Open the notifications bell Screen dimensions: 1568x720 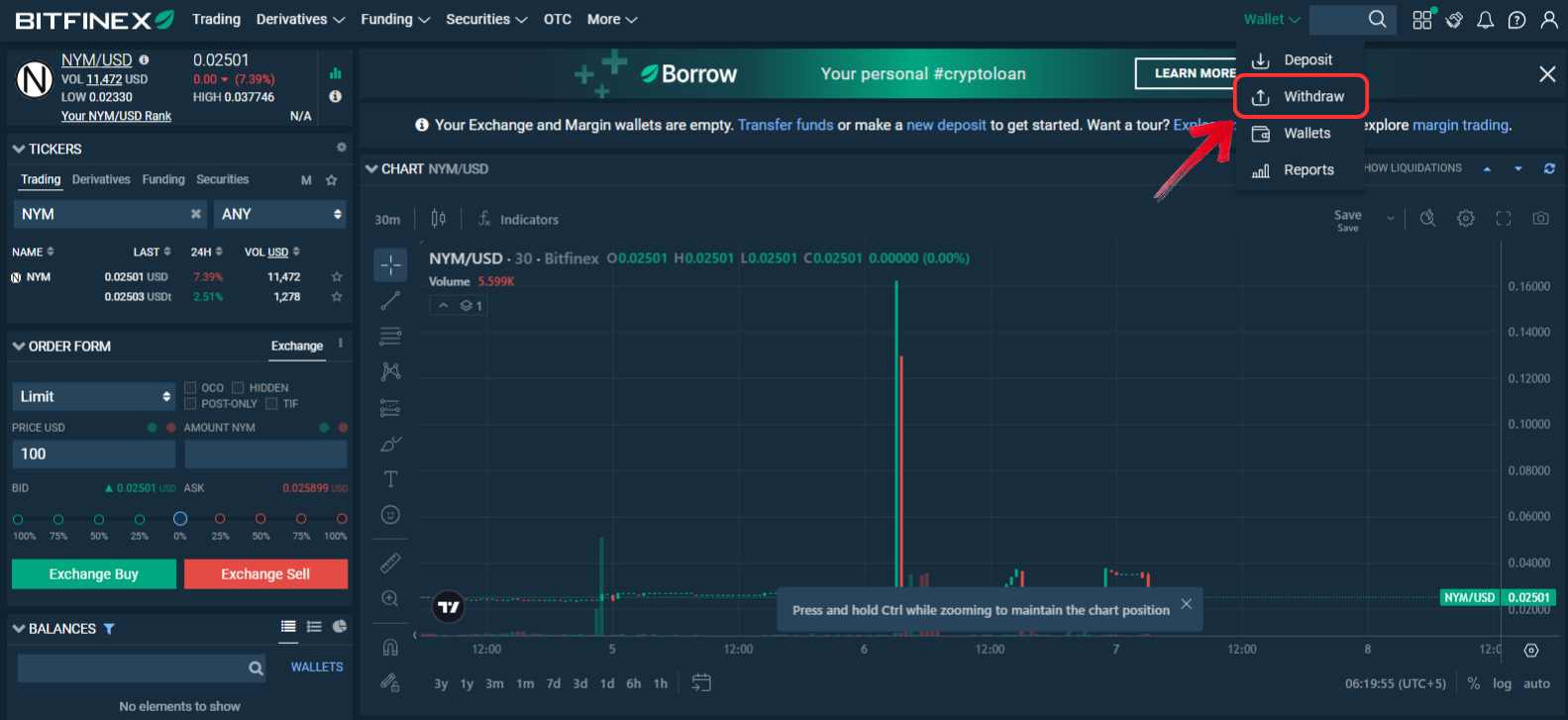[1486, 20]
